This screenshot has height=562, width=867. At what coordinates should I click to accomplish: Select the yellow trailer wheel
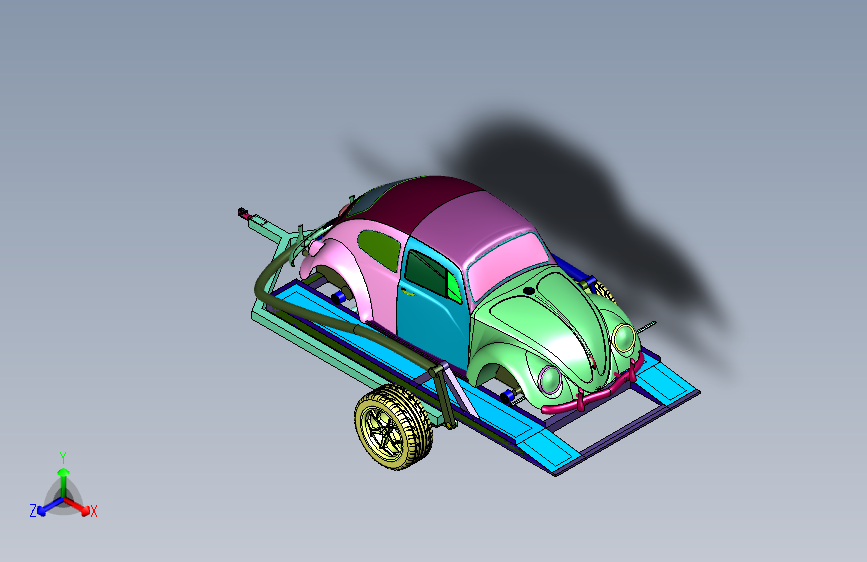393,426
